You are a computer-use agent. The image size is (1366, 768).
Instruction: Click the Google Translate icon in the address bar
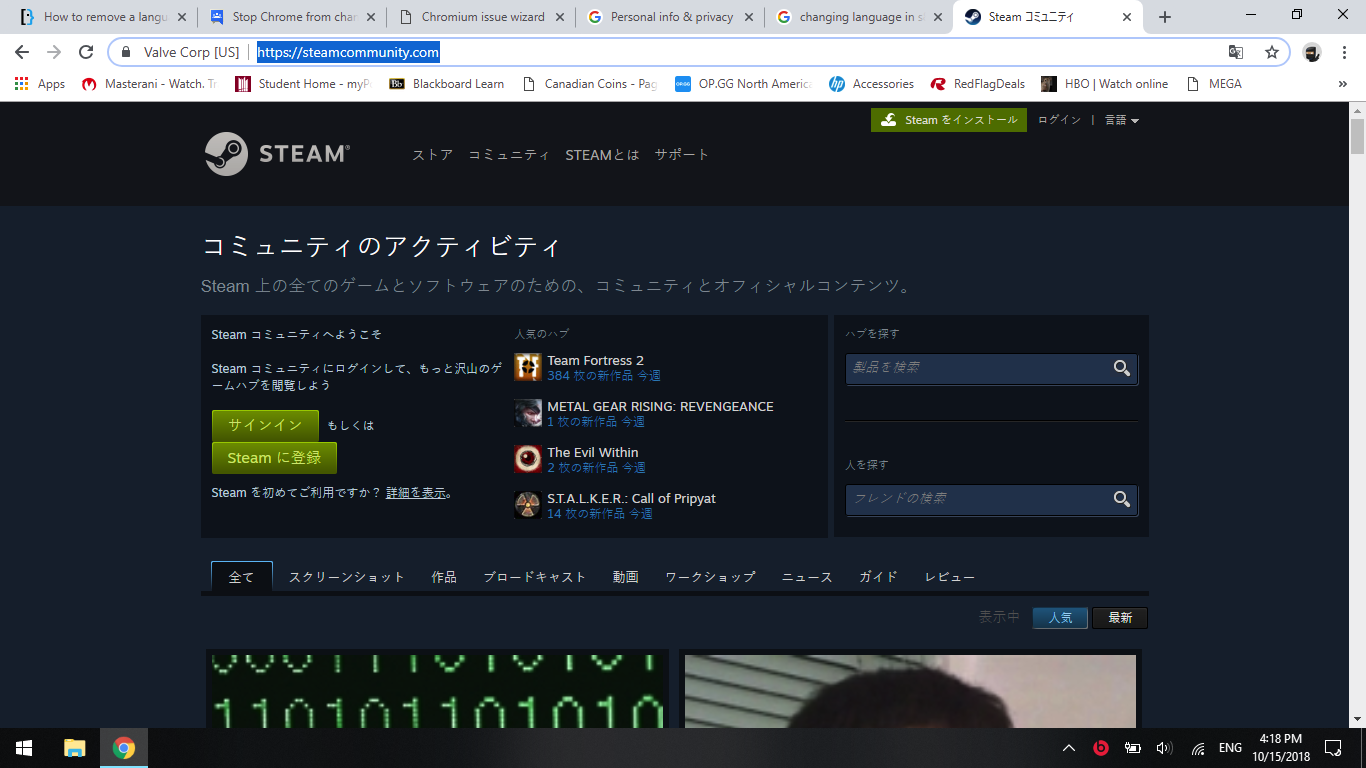tap(1236, 52)
